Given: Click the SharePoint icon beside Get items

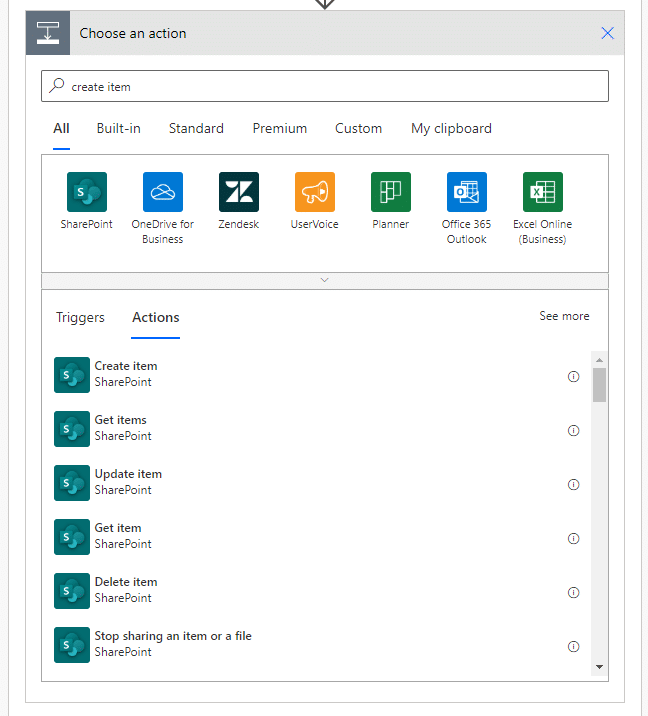Looking at the screenshot, I should pos(72,429).
